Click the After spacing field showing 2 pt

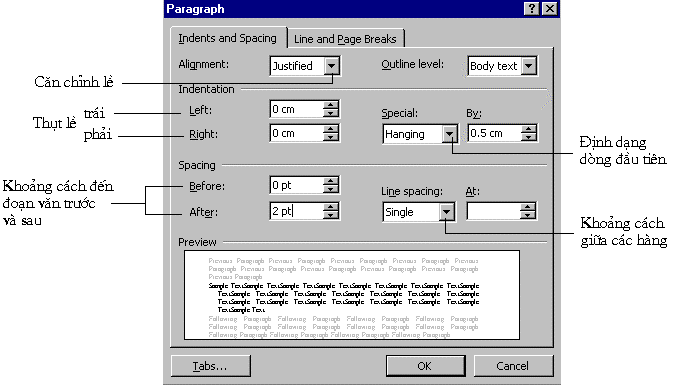pyautogui.click(x=297, y=211)
